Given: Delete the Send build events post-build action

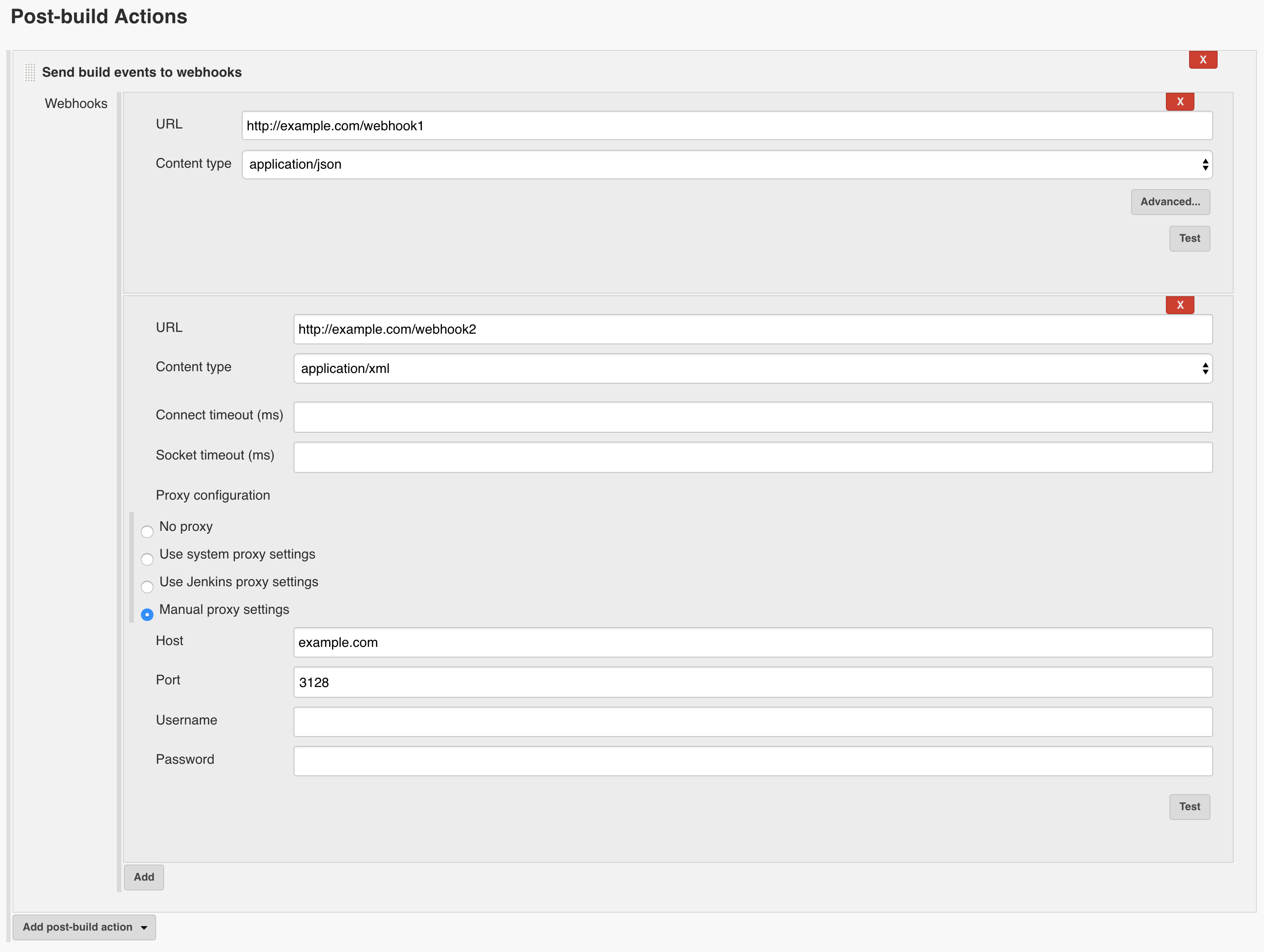Looking at the screenshot, I should coord(1202,59).
